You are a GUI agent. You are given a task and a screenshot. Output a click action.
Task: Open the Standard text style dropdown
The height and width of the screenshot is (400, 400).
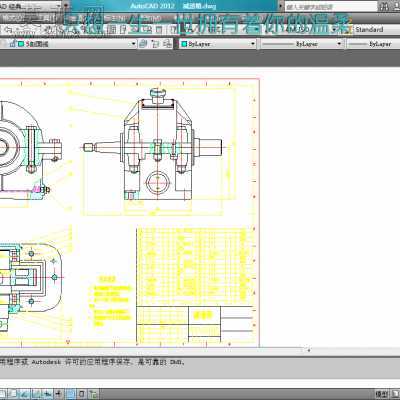click(x=376, y=29)
